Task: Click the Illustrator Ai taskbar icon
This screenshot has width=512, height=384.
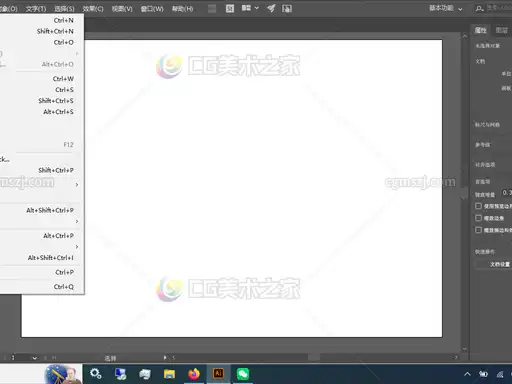Action: [218, 373]
